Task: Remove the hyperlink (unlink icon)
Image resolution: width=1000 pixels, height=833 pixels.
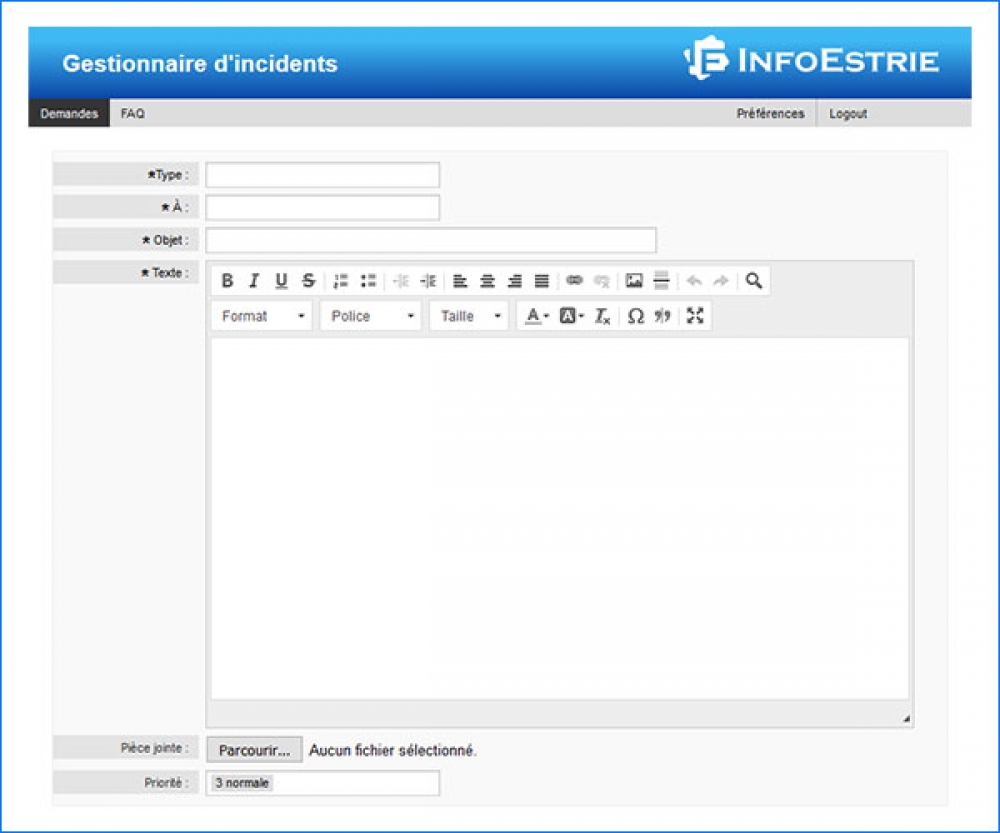Action: pyautogui.click(x=601, y=281)
